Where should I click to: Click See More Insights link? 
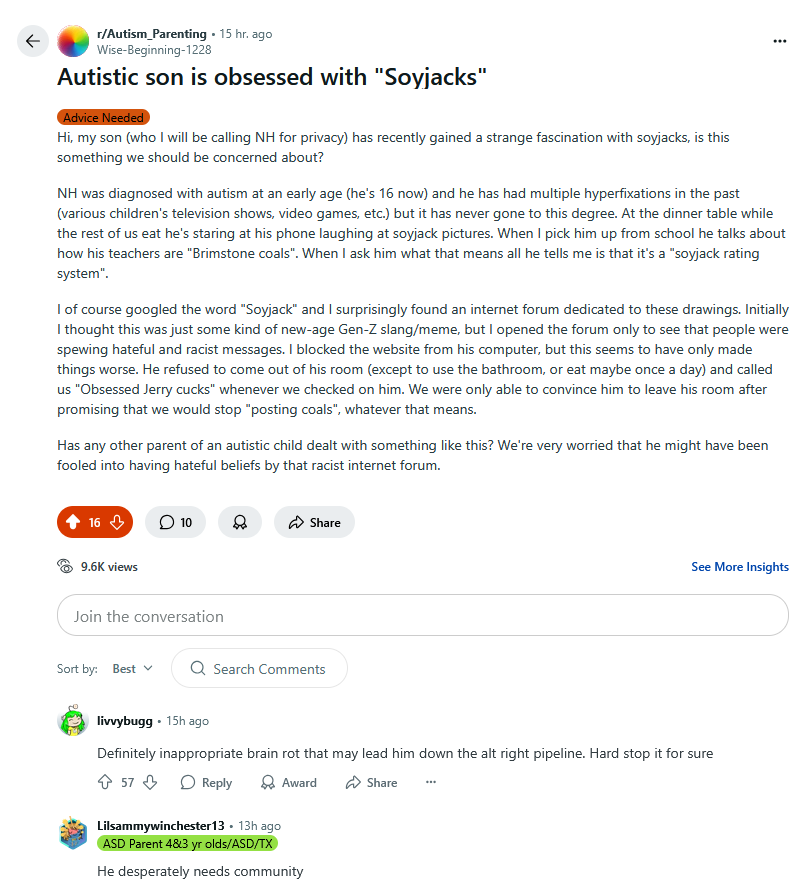click(x=739, y=567)
